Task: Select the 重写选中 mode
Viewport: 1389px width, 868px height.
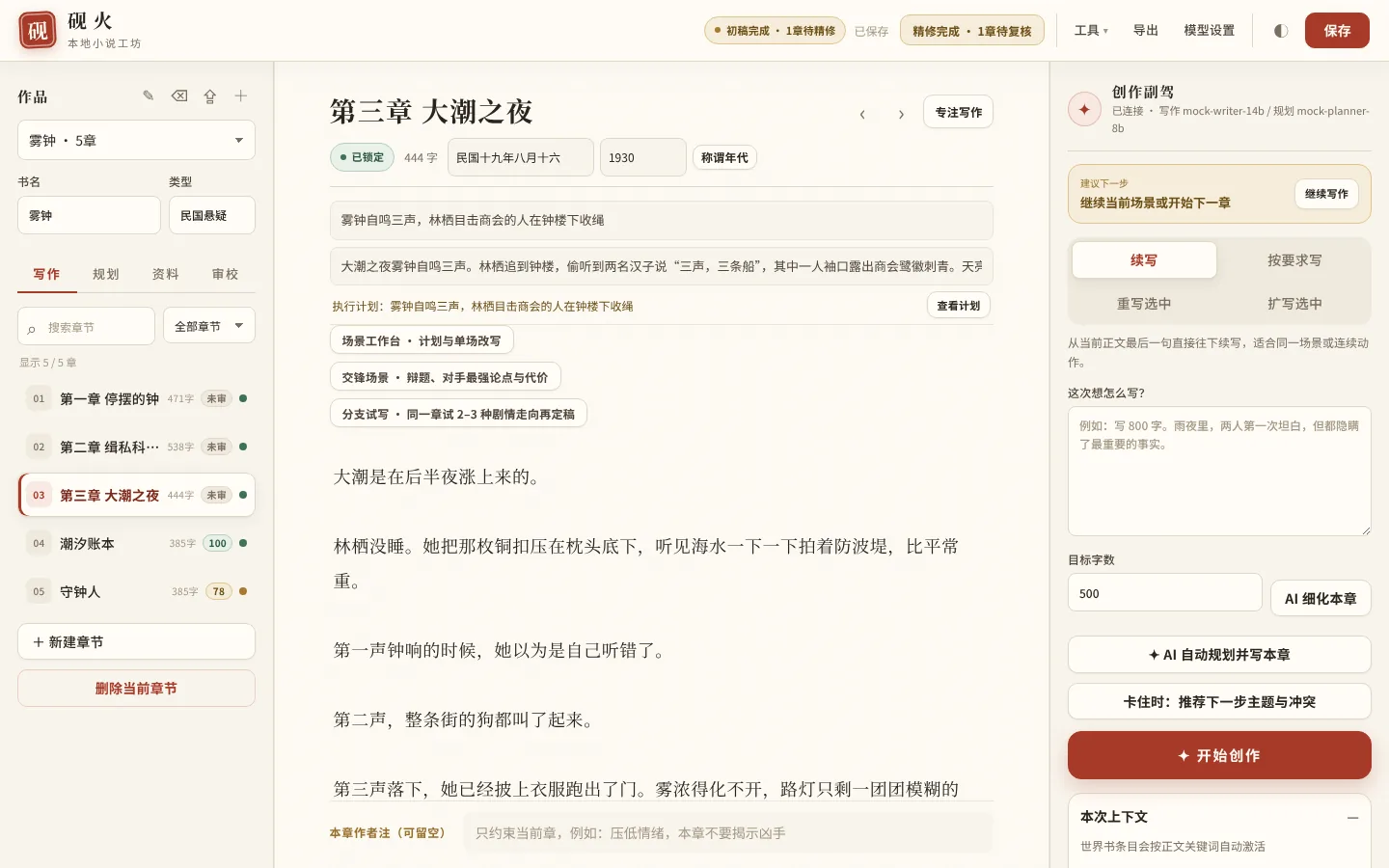Action: 1144,304
